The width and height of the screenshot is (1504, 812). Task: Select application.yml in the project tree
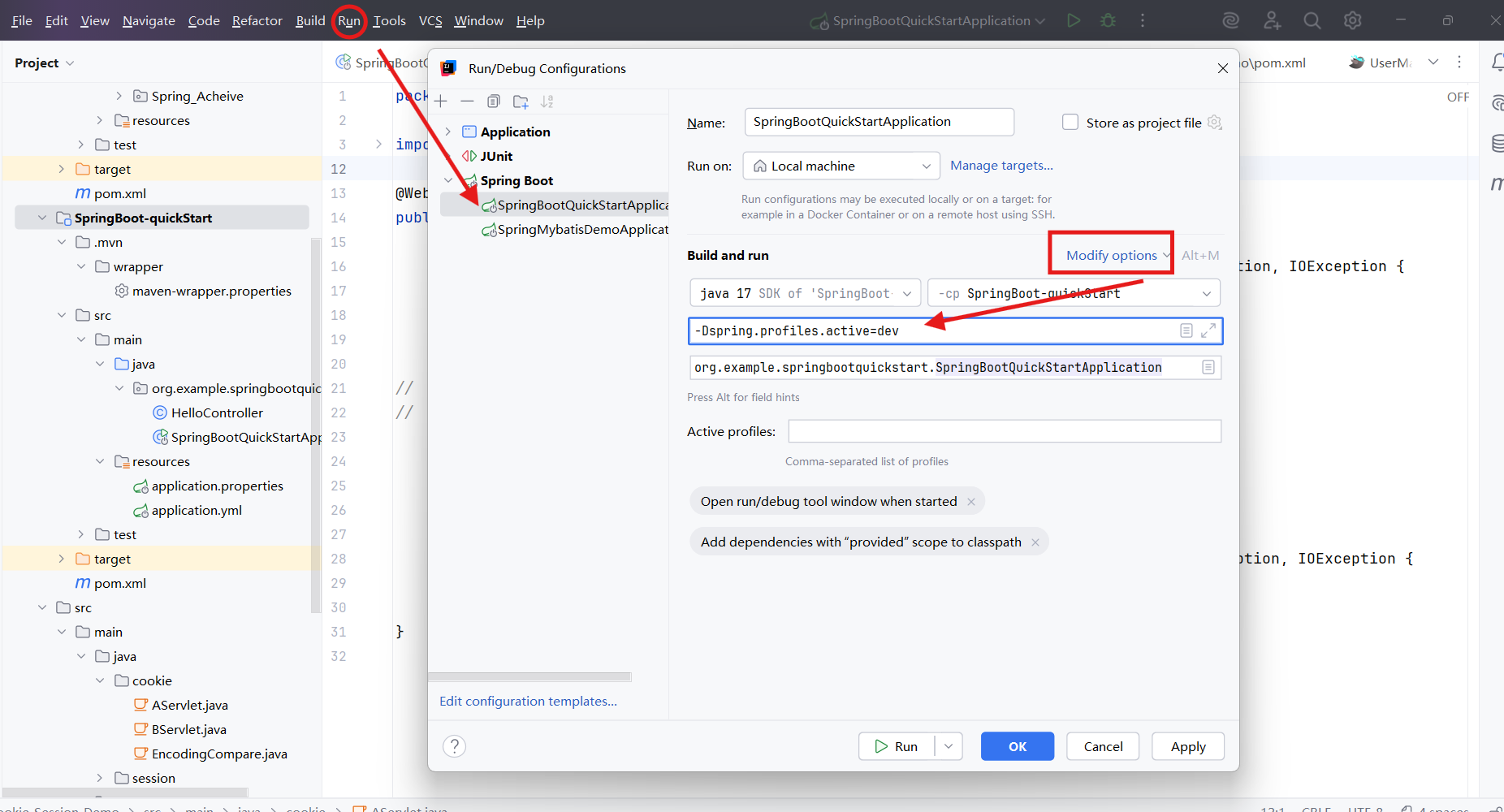point(197,510)
